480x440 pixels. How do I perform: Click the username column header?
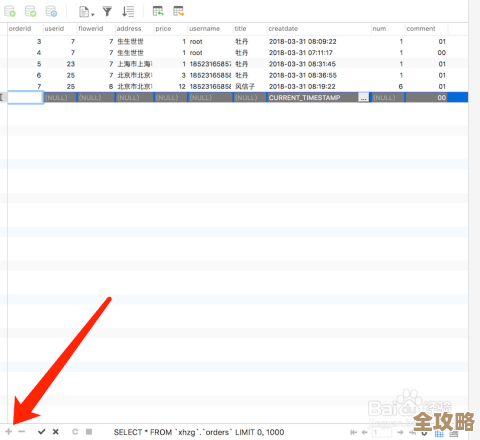coord(204,29)
